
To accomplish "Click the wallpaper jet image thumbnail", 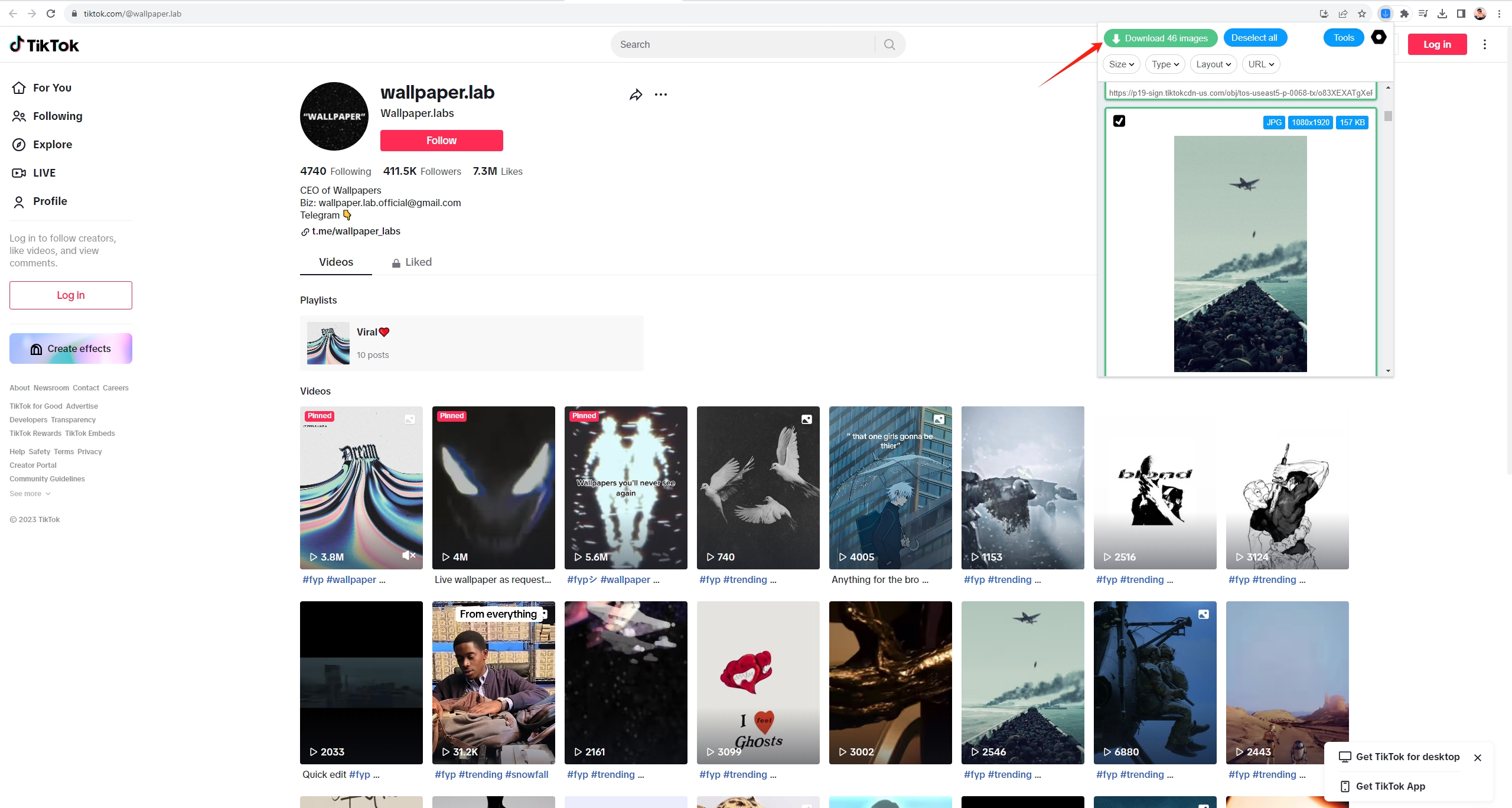I will (1240, 253).
